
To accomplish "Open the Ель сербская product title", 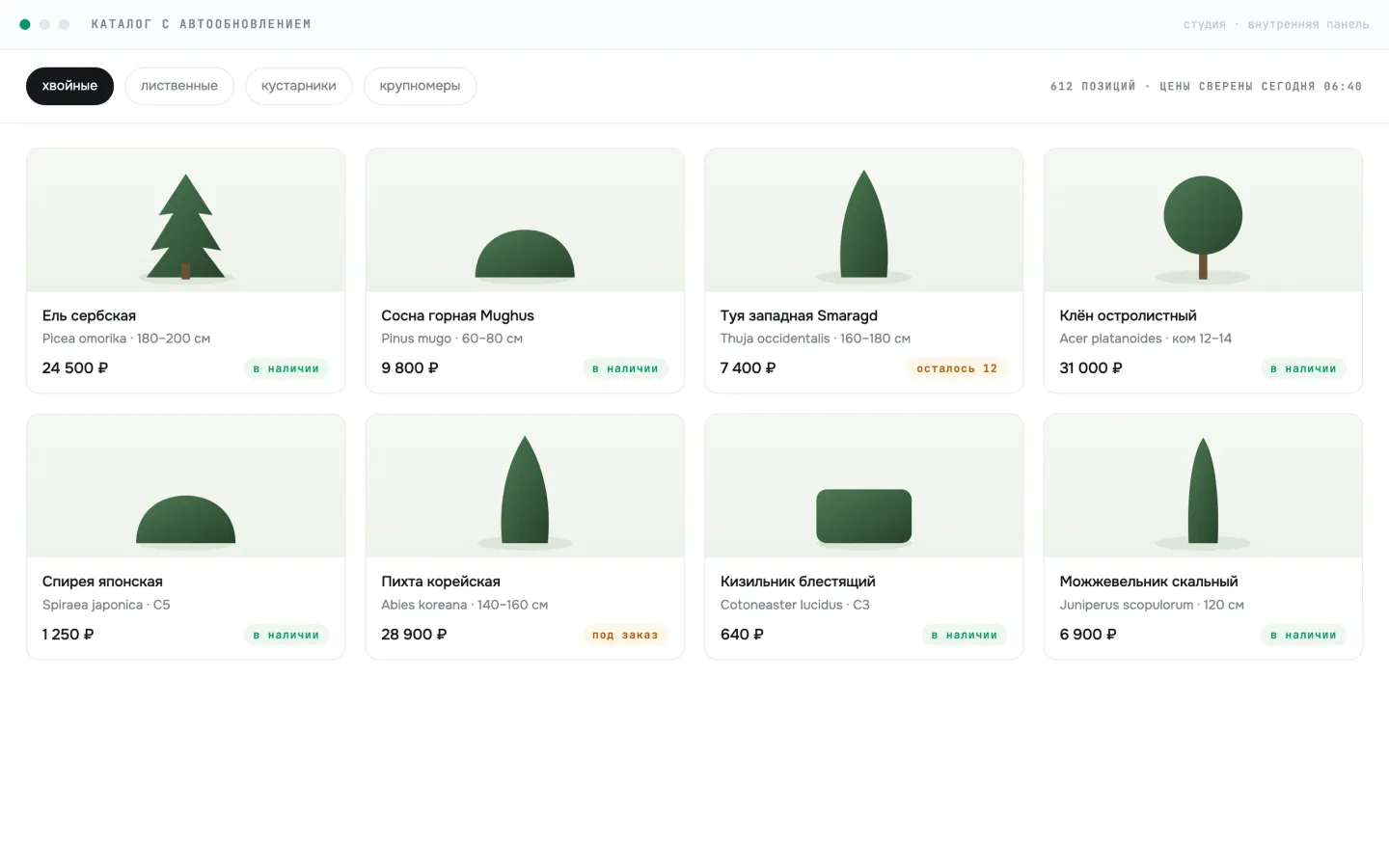I will (x=89, y=315).
